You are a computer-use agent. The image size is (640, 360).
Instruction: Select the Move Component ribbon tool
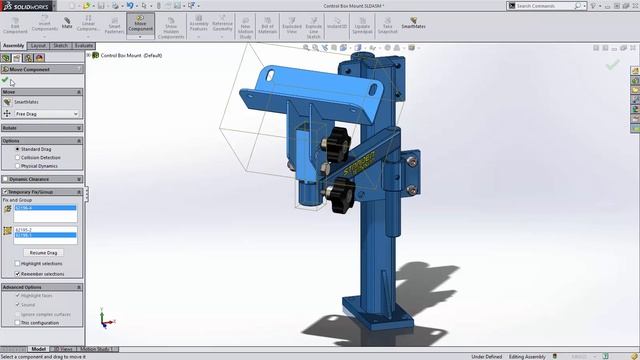tap(140, 23)
